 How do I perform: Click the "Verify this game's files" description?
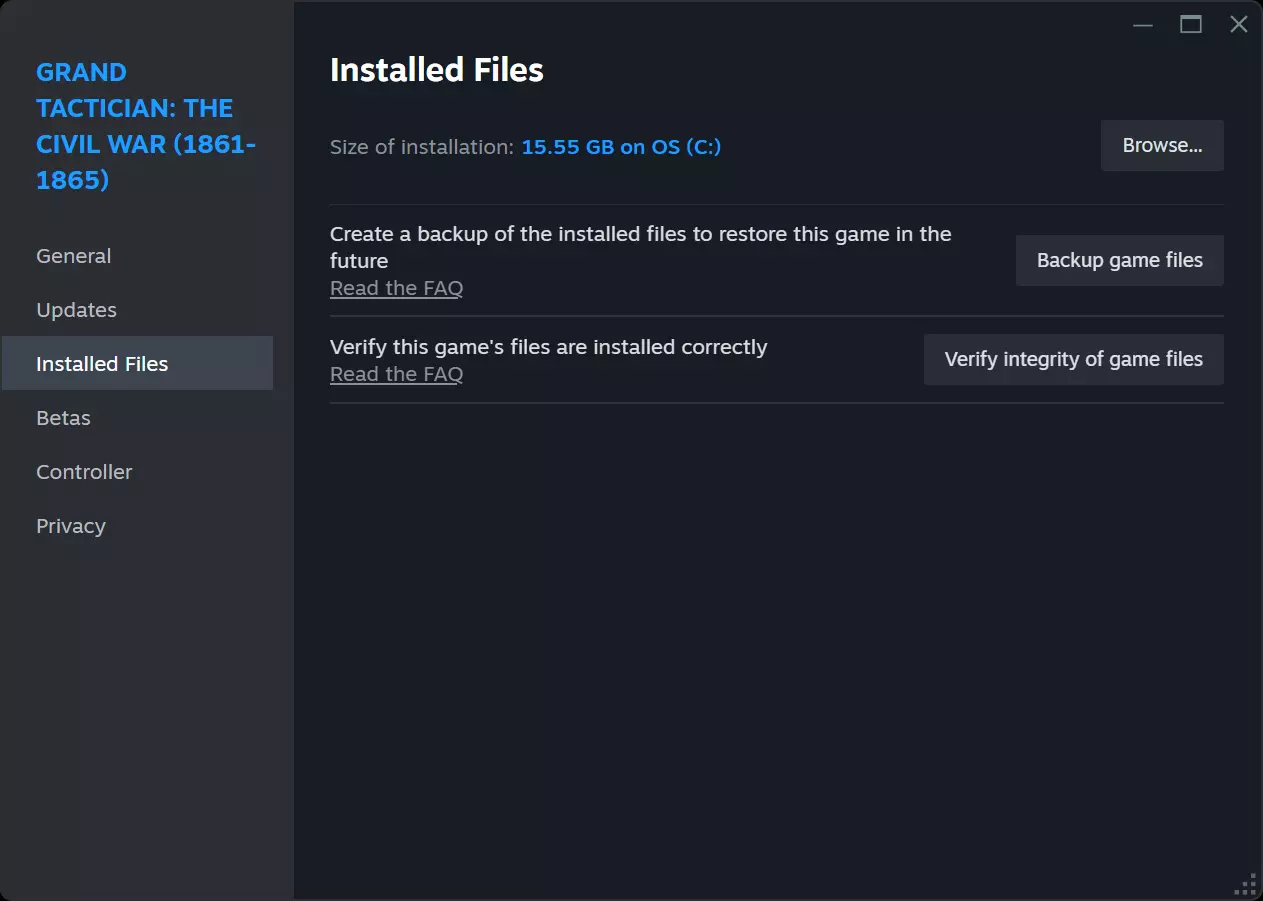point(548,347)
